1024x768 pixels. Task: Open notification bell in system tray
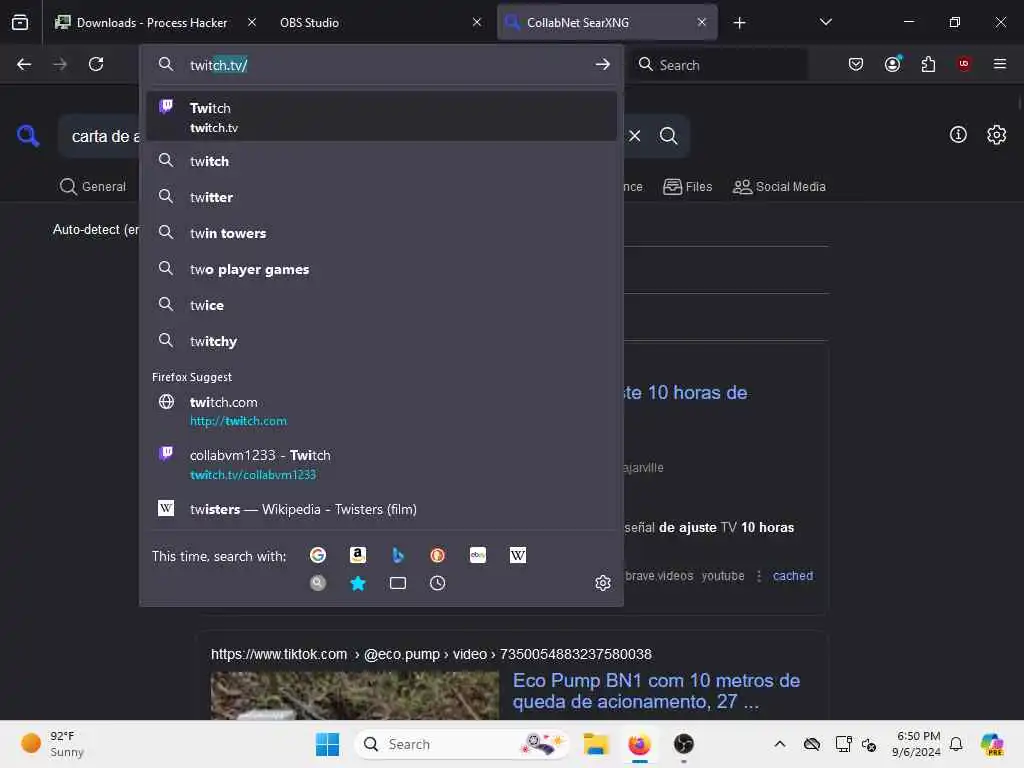956,744
